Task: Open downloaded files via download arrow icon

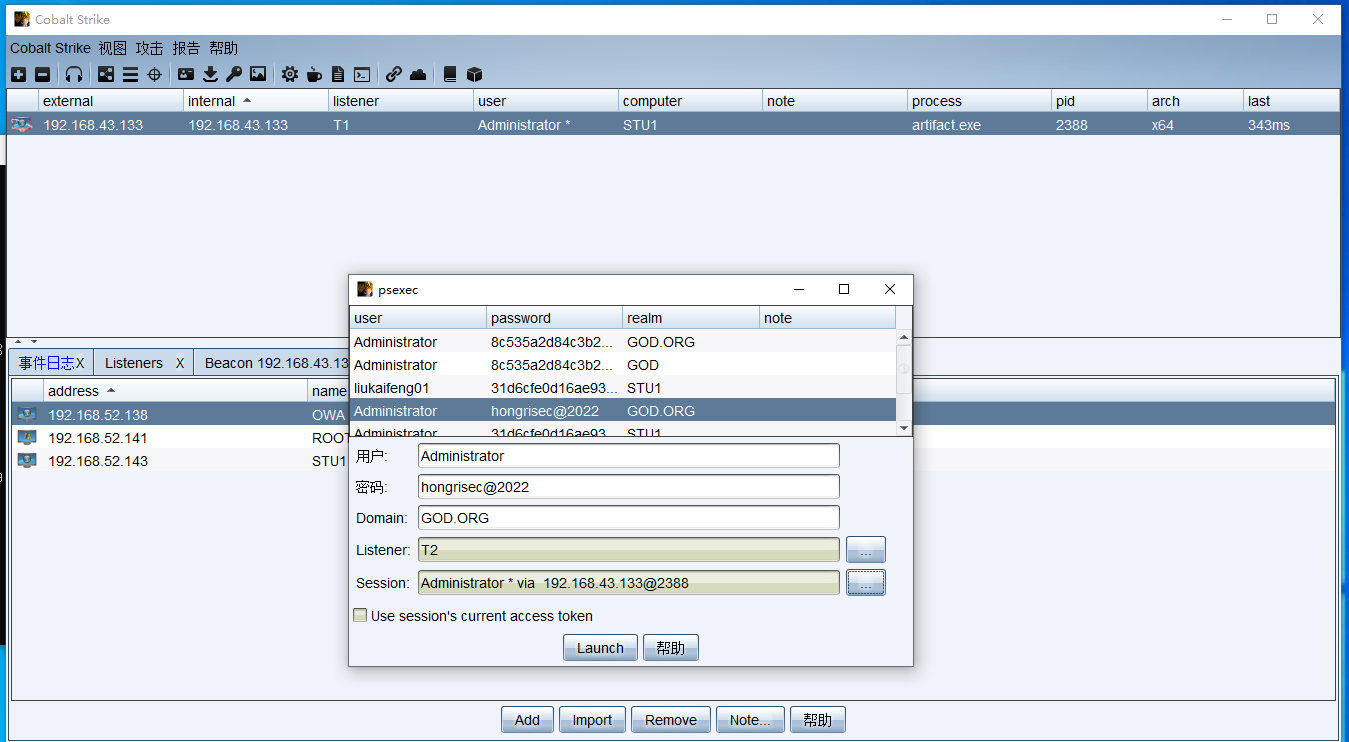Action: (210, 74)
